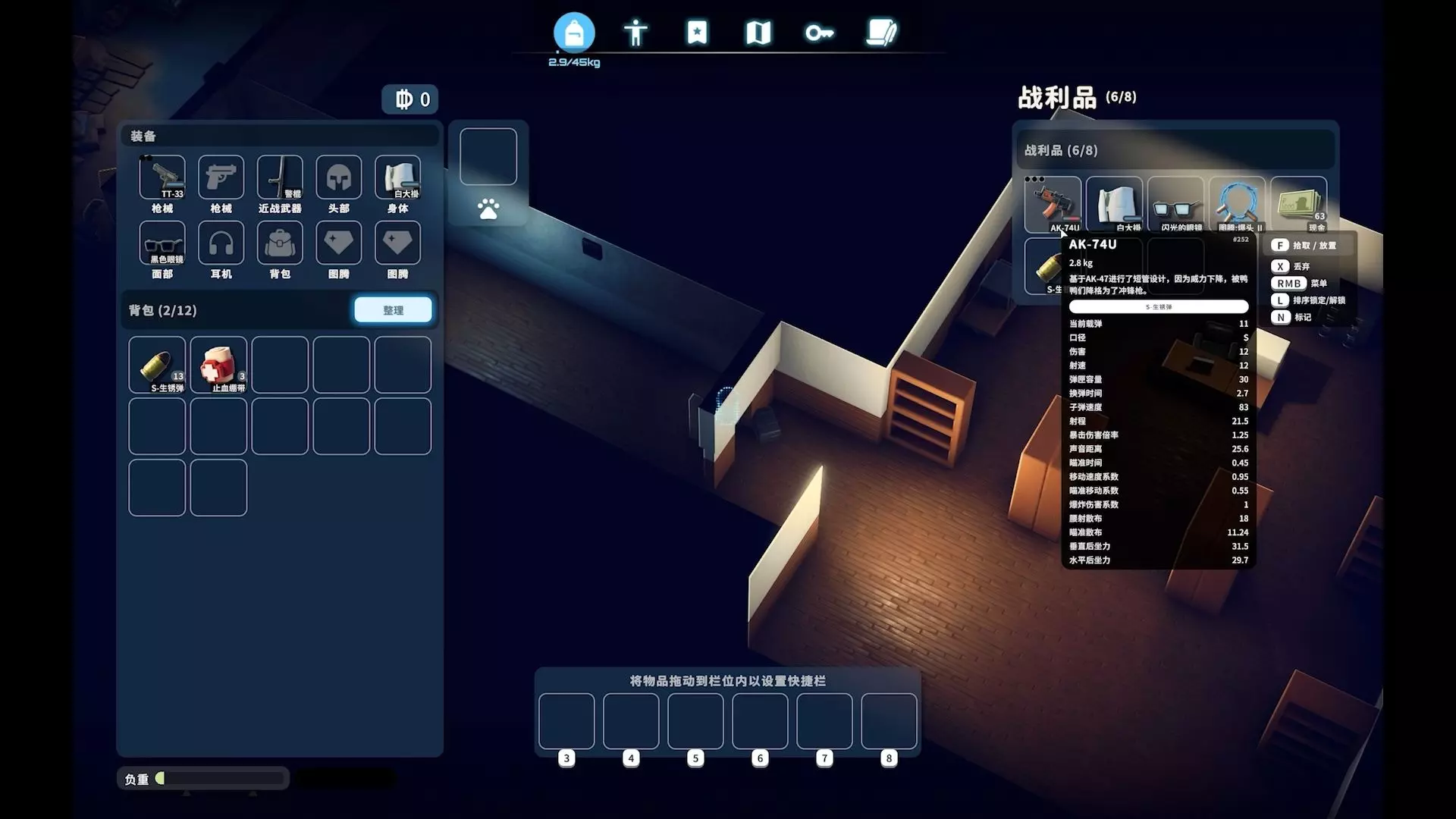
Task: Click the pet paw slot icon
Action: click(488, 209)
